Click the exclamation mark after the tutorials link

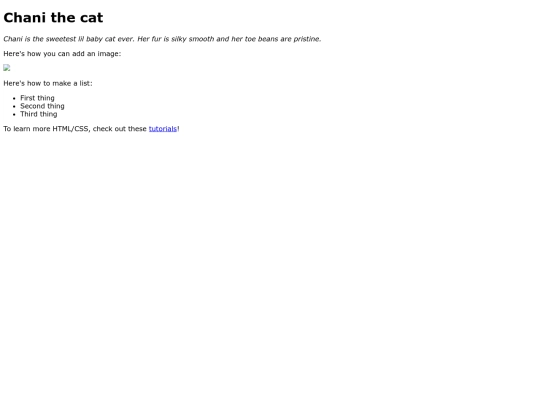(178, 129)
